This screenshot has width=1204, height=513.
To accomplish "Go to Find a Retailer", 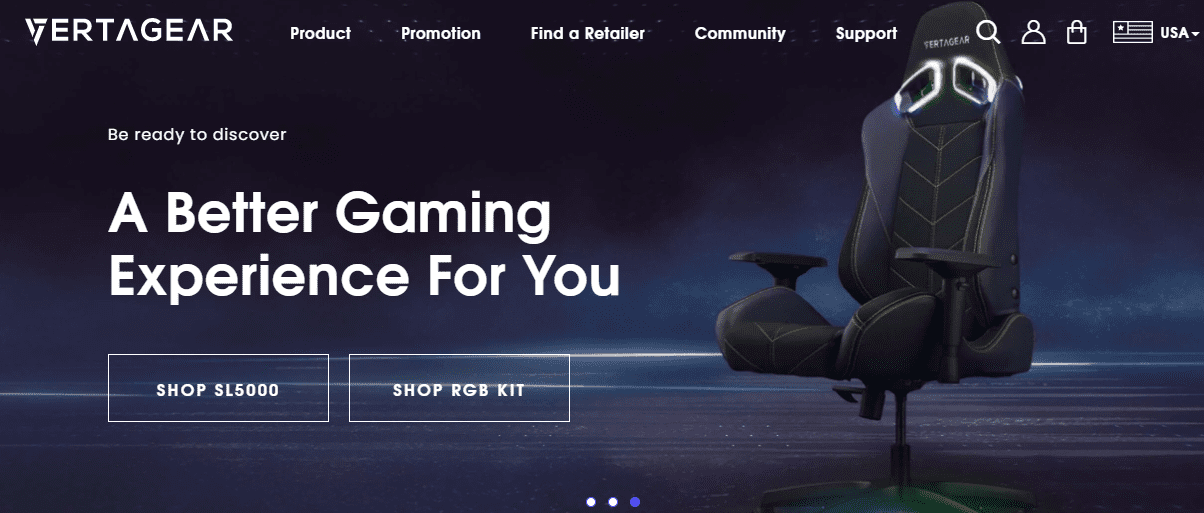I will (x=588, y=33).
